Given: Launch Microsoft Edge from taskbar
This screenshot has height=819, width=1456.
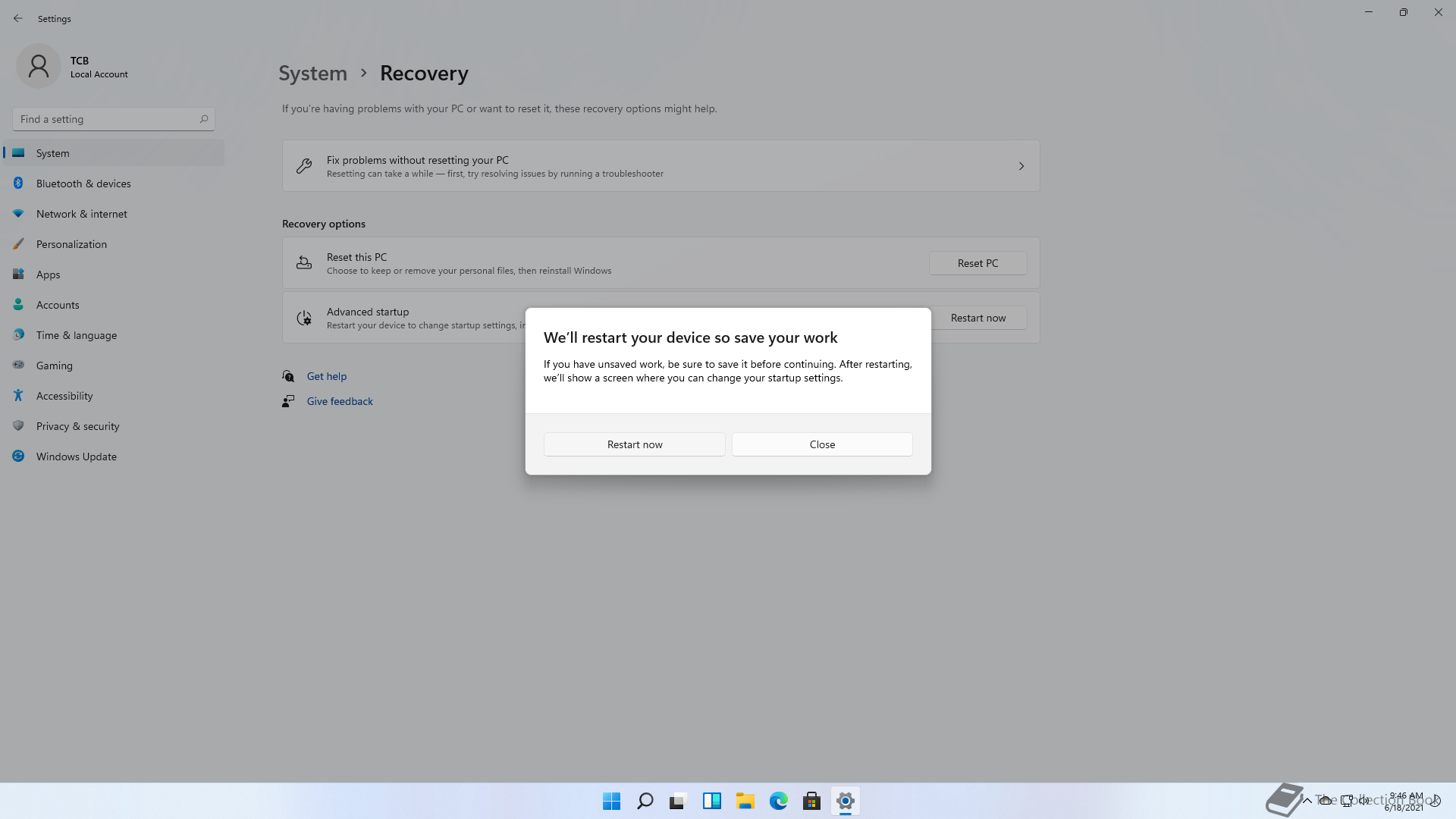Looking at the screenshot, I should tap(778, 801).
